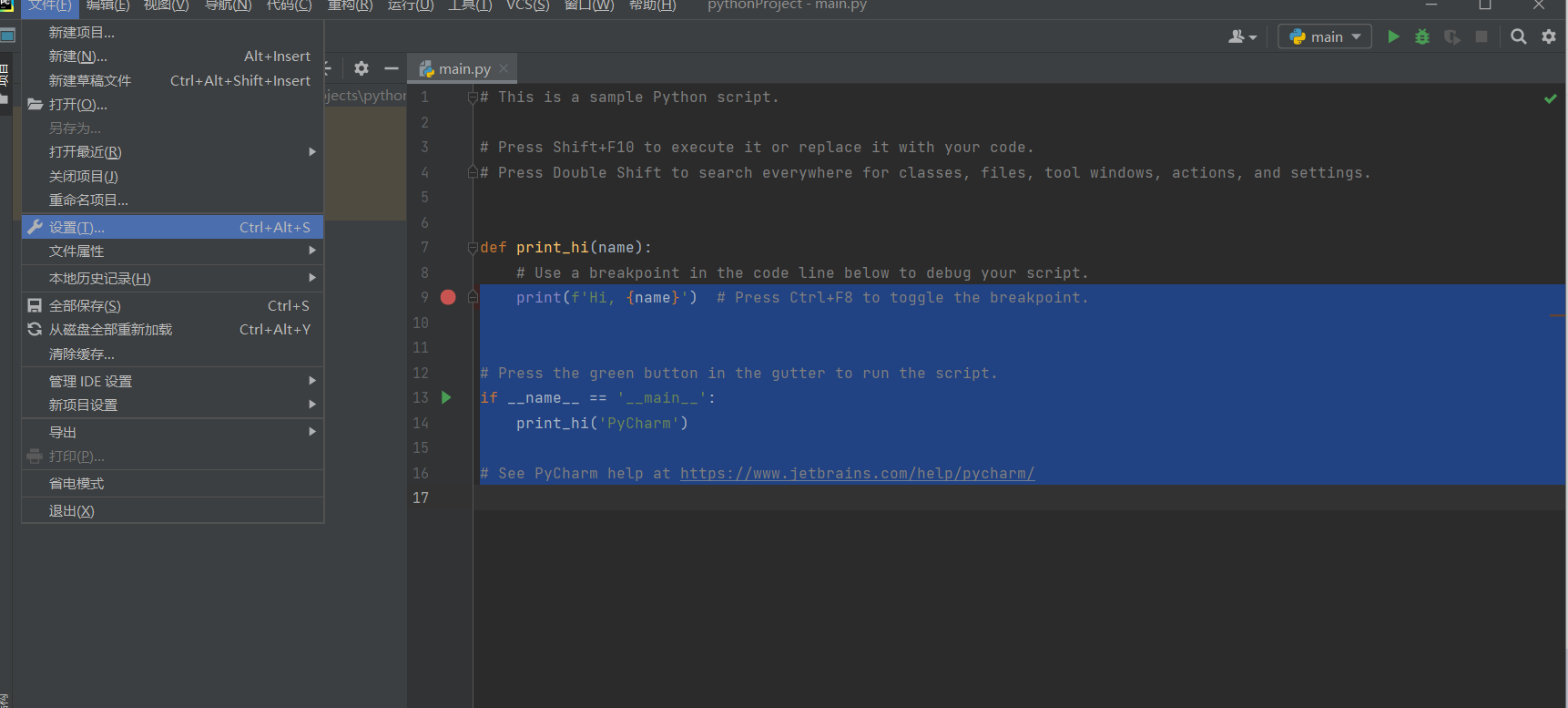This screenshot has height=708, width=1568.
Task: Open the 重构(R) menu
Action: (x=351, y=6)
